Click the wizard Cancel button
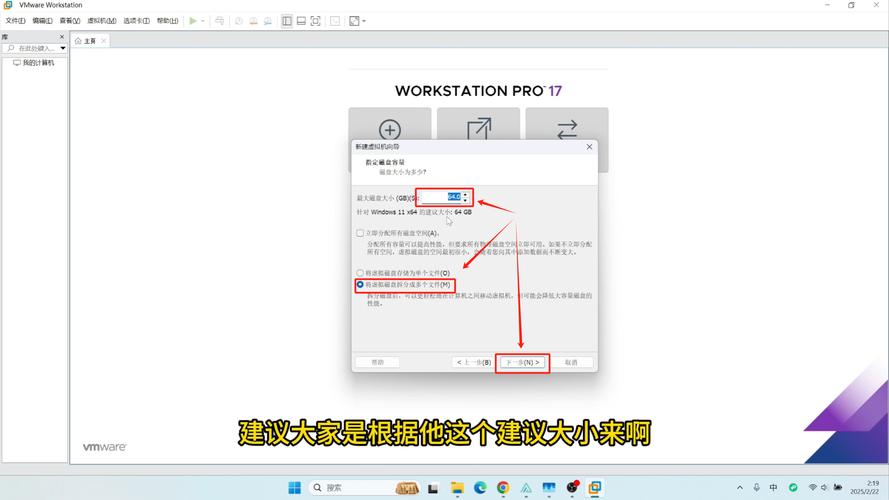The width and height of the screenshot is (889, 500). point(571,362)
